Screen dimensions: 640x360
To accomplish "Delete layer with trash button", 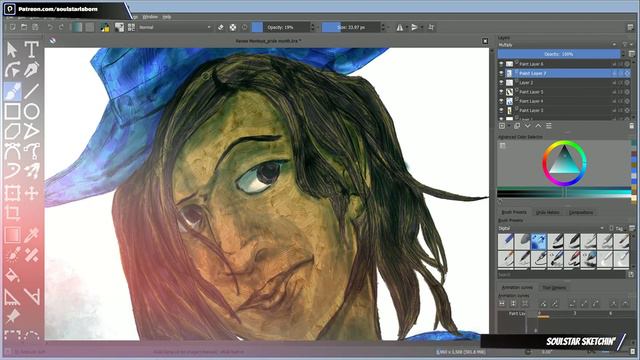I will (x=631, y=126).
